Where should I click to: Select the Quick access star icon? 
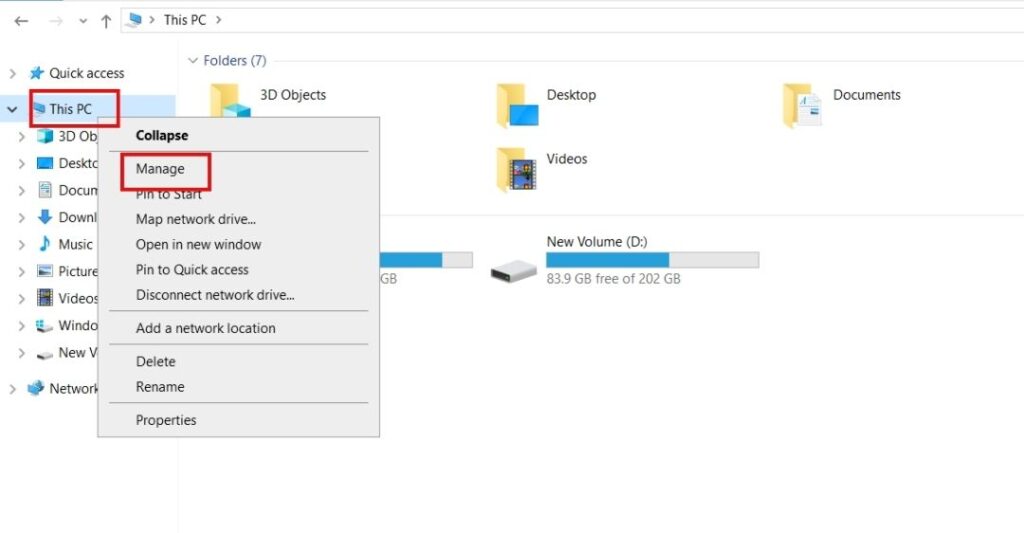[x=37, y=73]
